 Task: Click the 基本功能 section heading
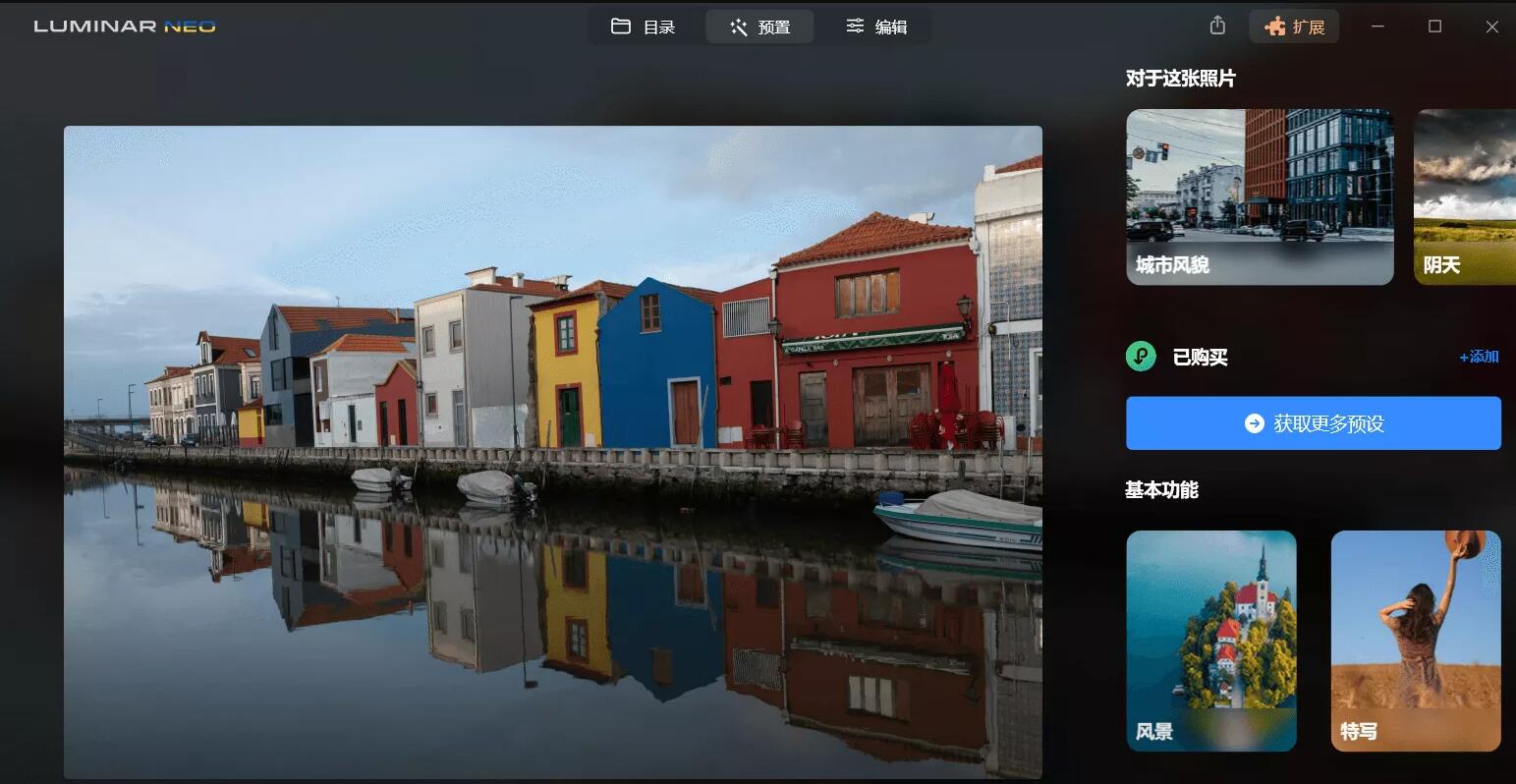tap(1161, 490)
